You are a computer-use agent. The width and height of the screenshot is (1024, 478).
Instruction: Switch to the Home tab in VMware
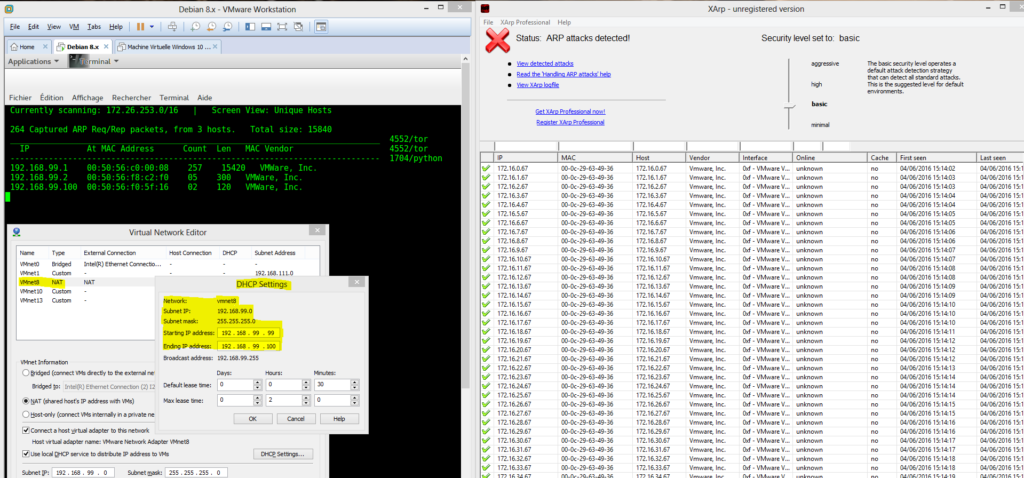(27, 47)
